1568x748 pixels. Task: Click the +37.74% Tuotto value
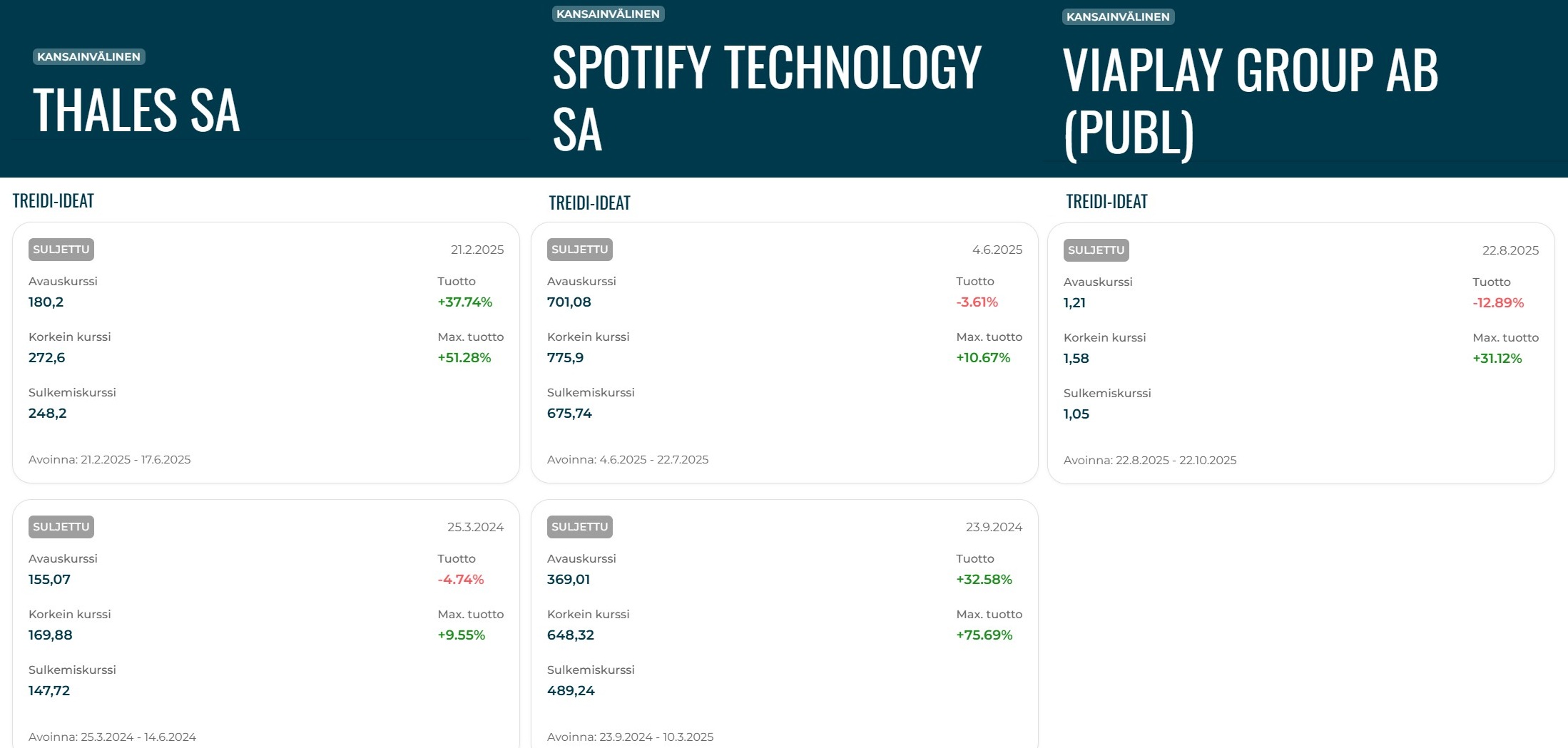click(x=464, y=302)
